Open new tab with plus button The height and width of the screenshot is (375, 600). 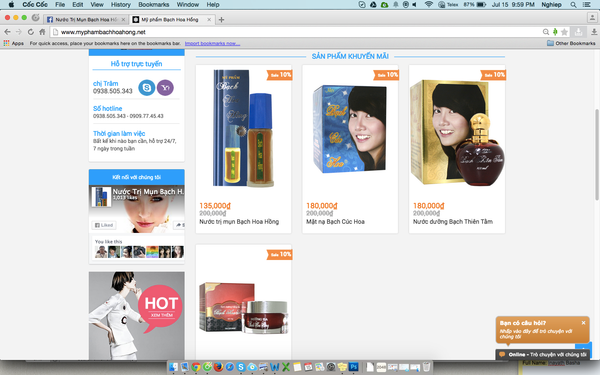click(x=221, y=20)
